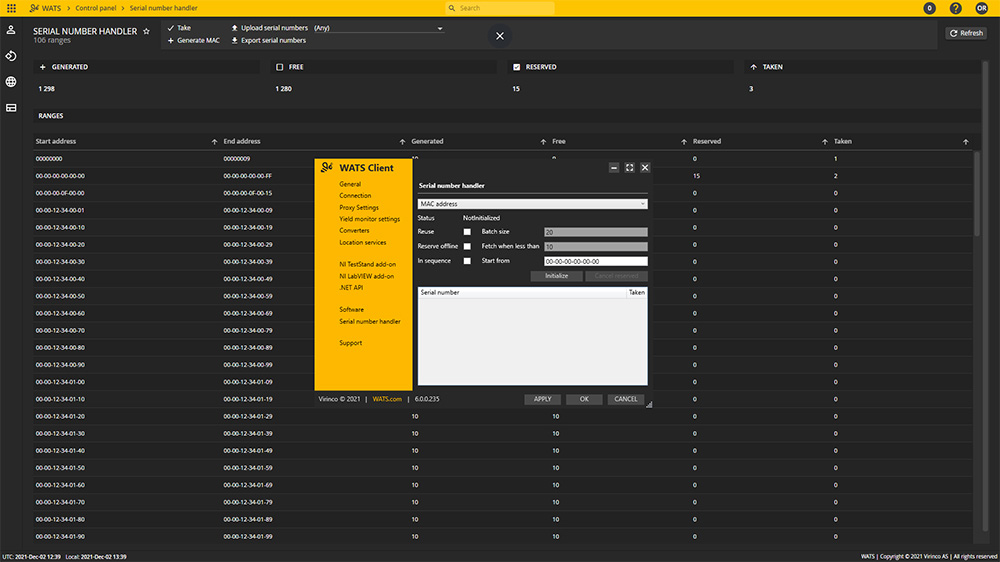Click the notifications counter badge

[930, 8]
